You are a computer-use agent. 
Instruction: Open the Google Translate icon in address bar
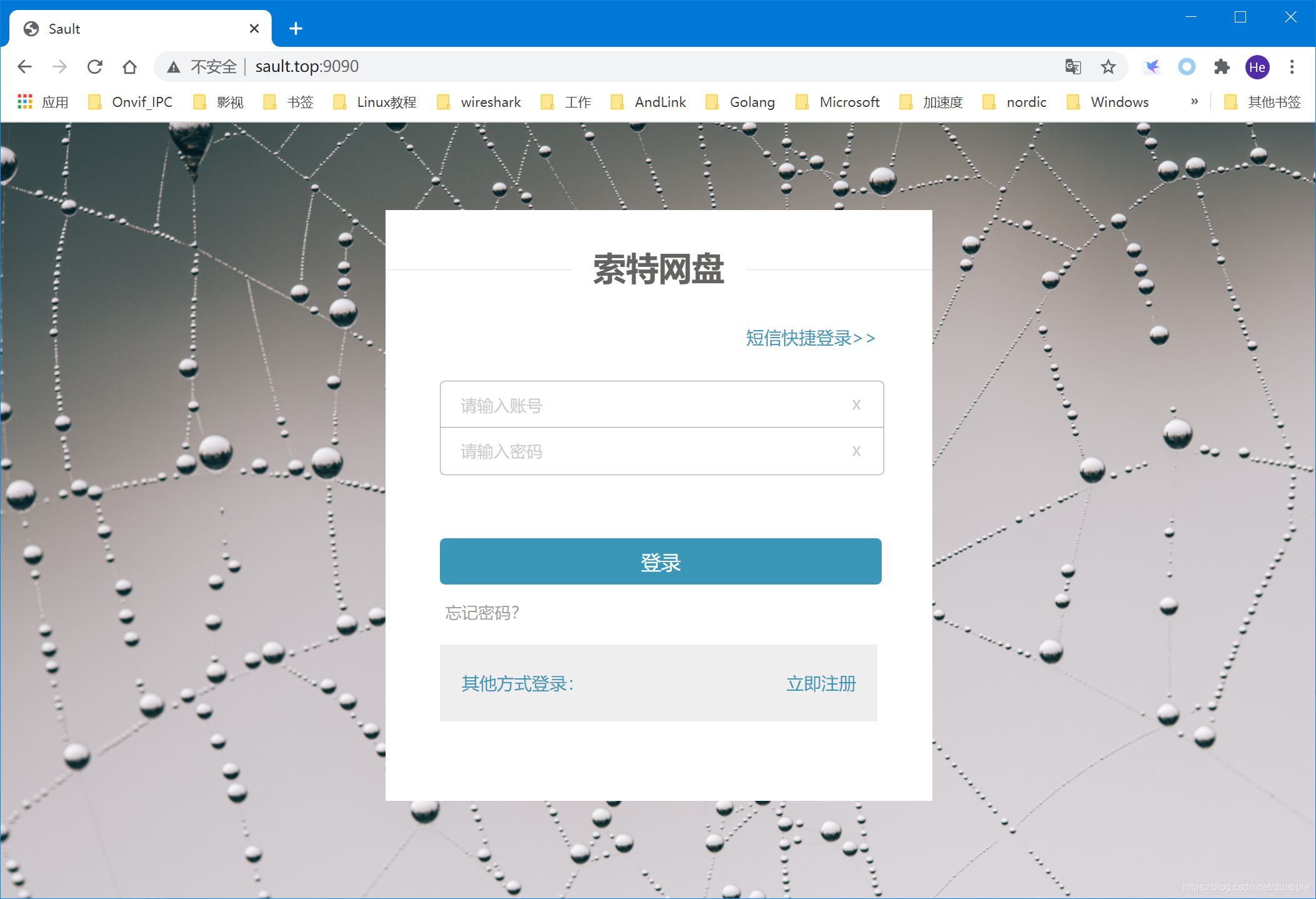point(1072,66)
